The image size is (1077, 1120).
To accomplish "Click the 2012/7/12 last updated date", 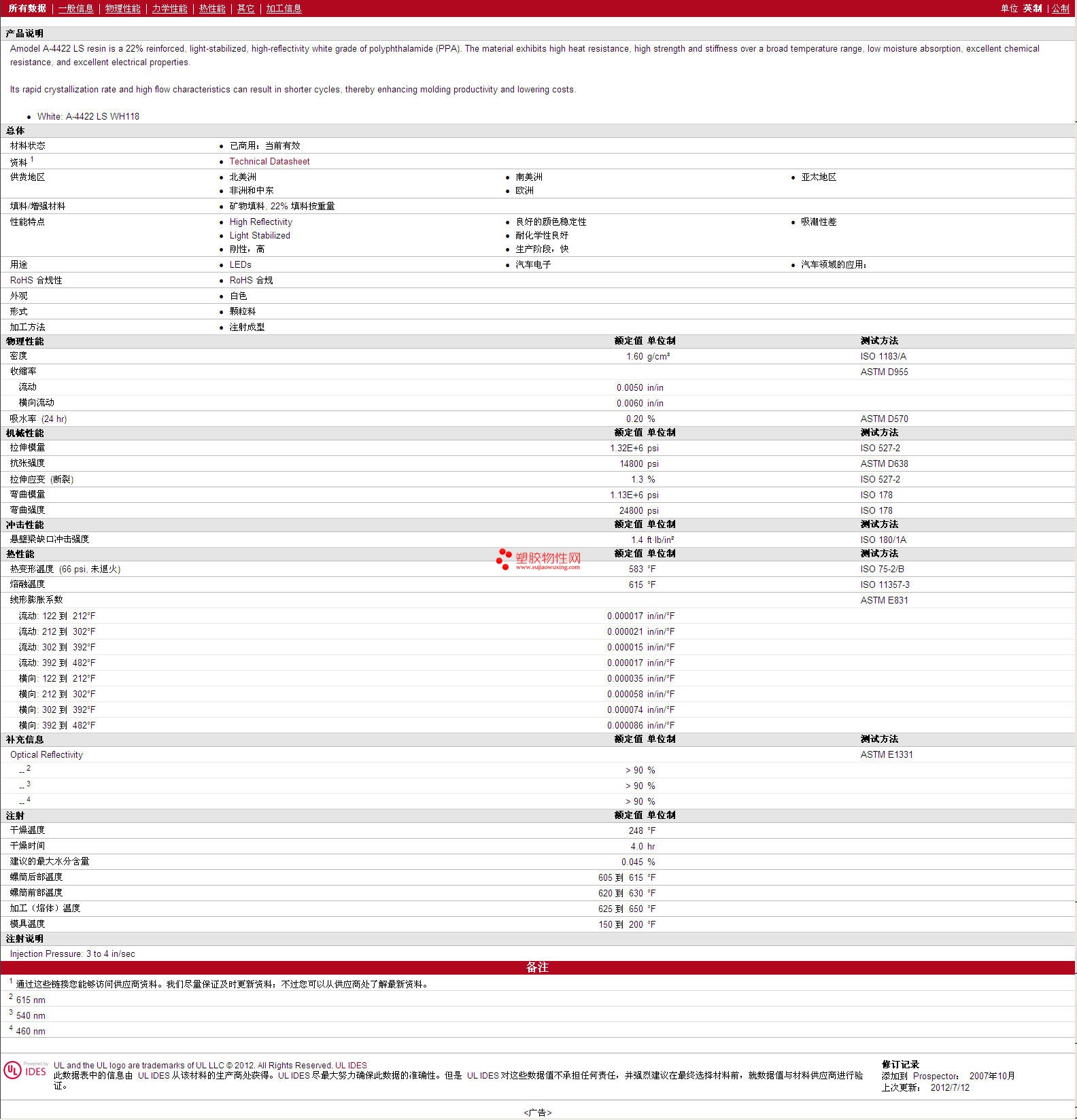I will coord(950,1087).
